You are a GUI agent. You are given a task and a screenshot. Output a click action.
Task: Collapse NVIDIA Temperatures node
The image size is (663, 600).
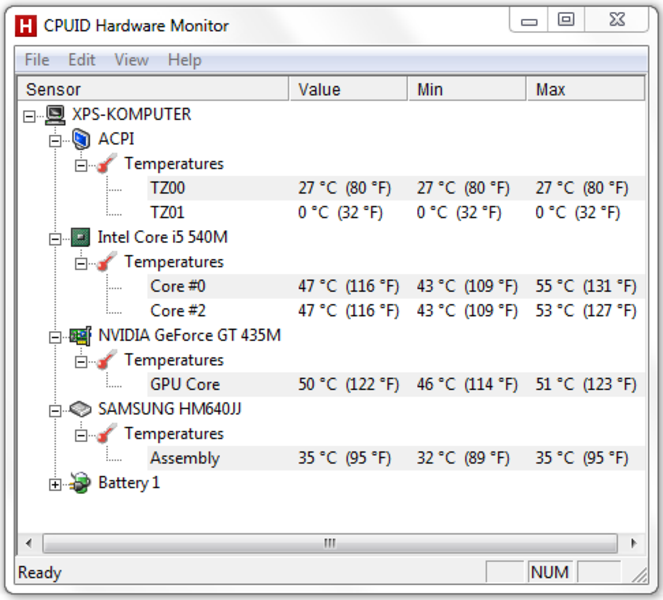[81, 362]
